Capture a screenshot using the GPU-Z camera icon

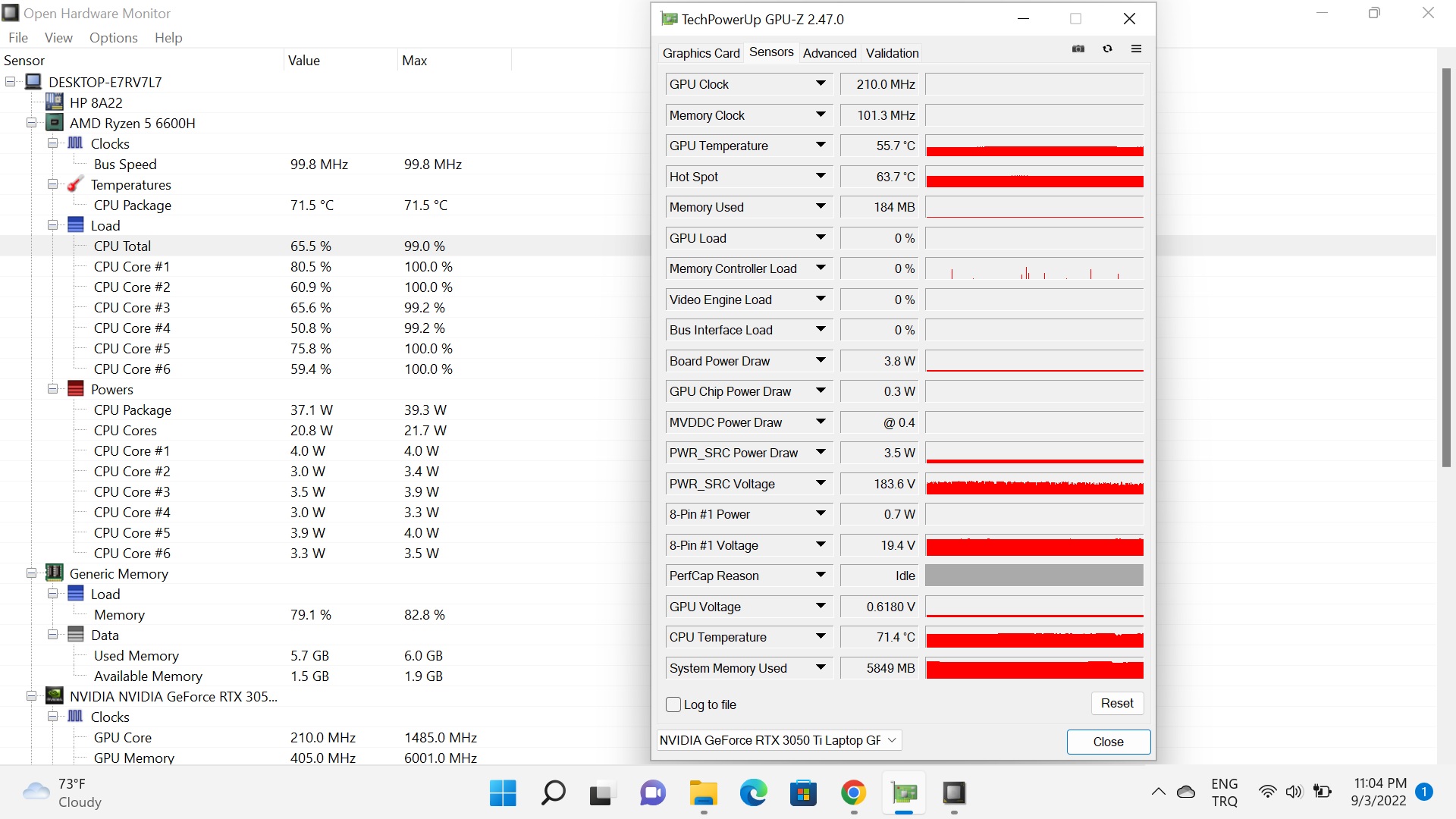point(1078,48)
